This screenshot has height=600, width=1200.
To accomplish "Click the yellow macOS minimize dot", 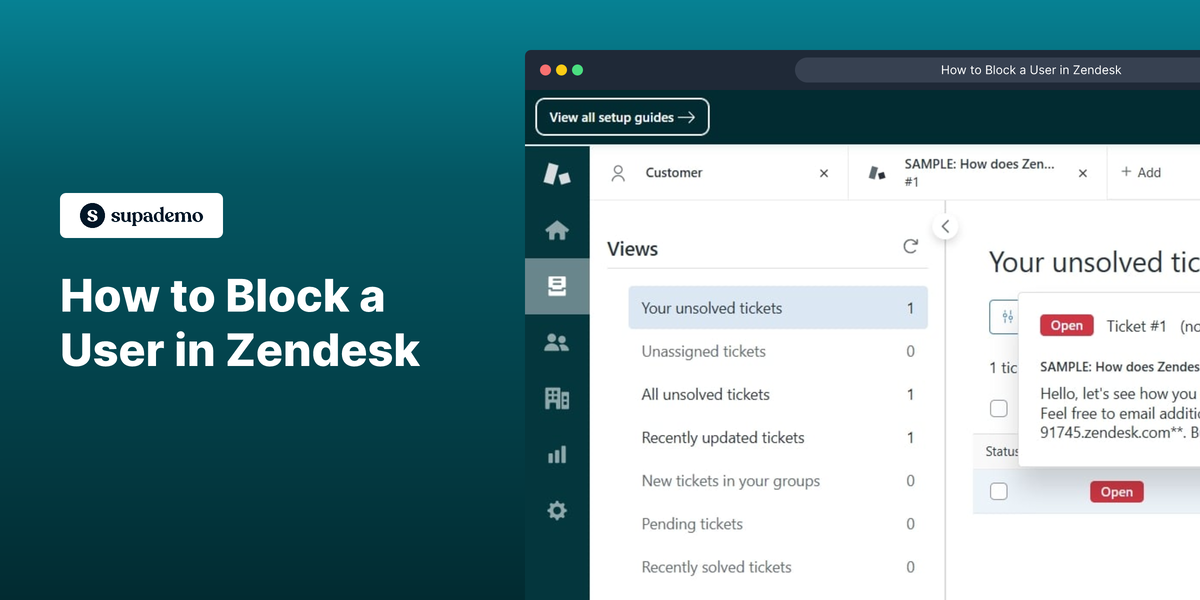I will coord(562,70).
